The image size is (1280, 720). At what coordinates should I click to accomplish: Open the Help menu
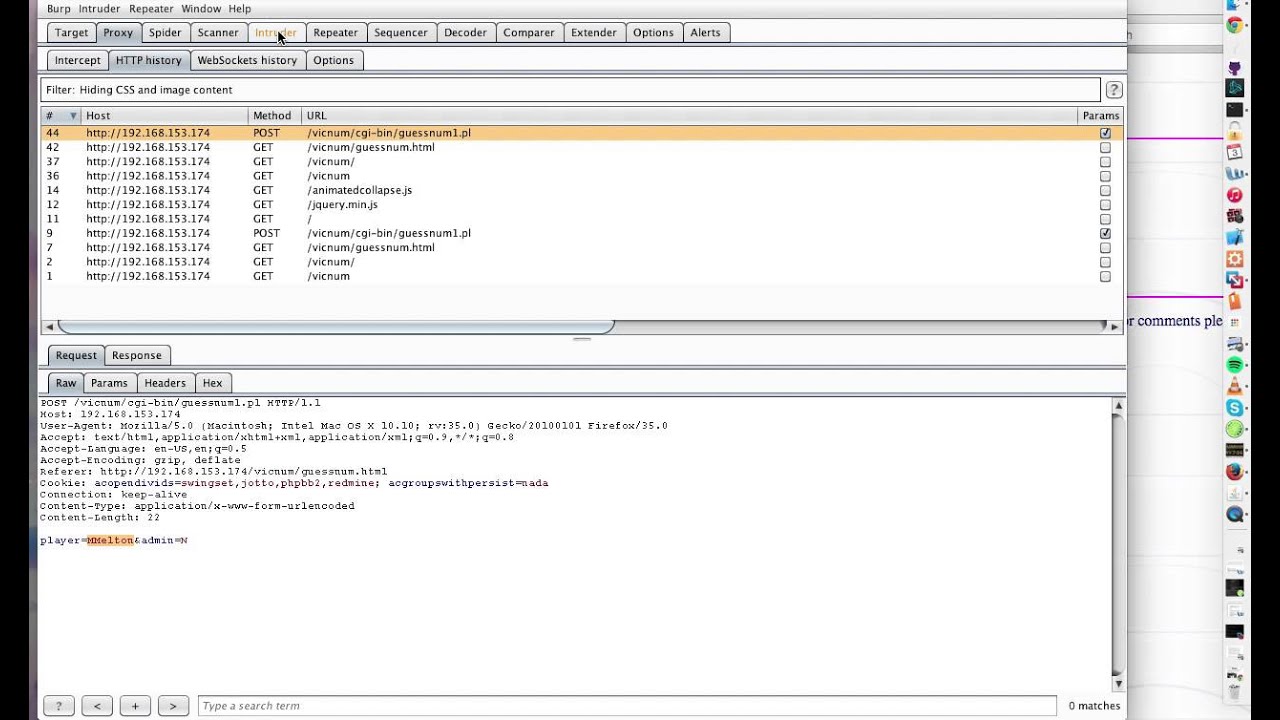click(x=240, y=9)
